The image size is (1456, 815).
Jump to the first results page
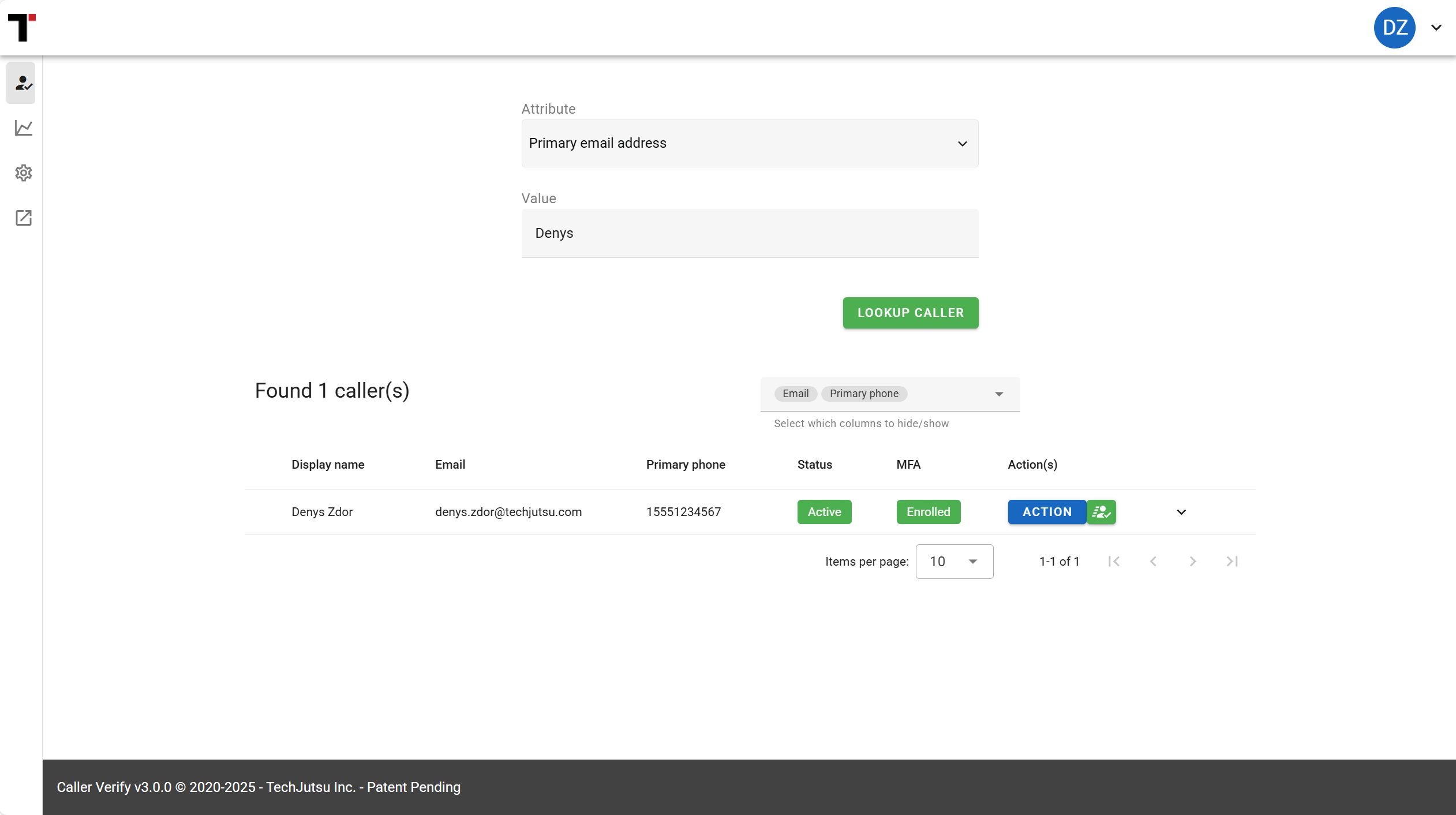click(1114, 562)
